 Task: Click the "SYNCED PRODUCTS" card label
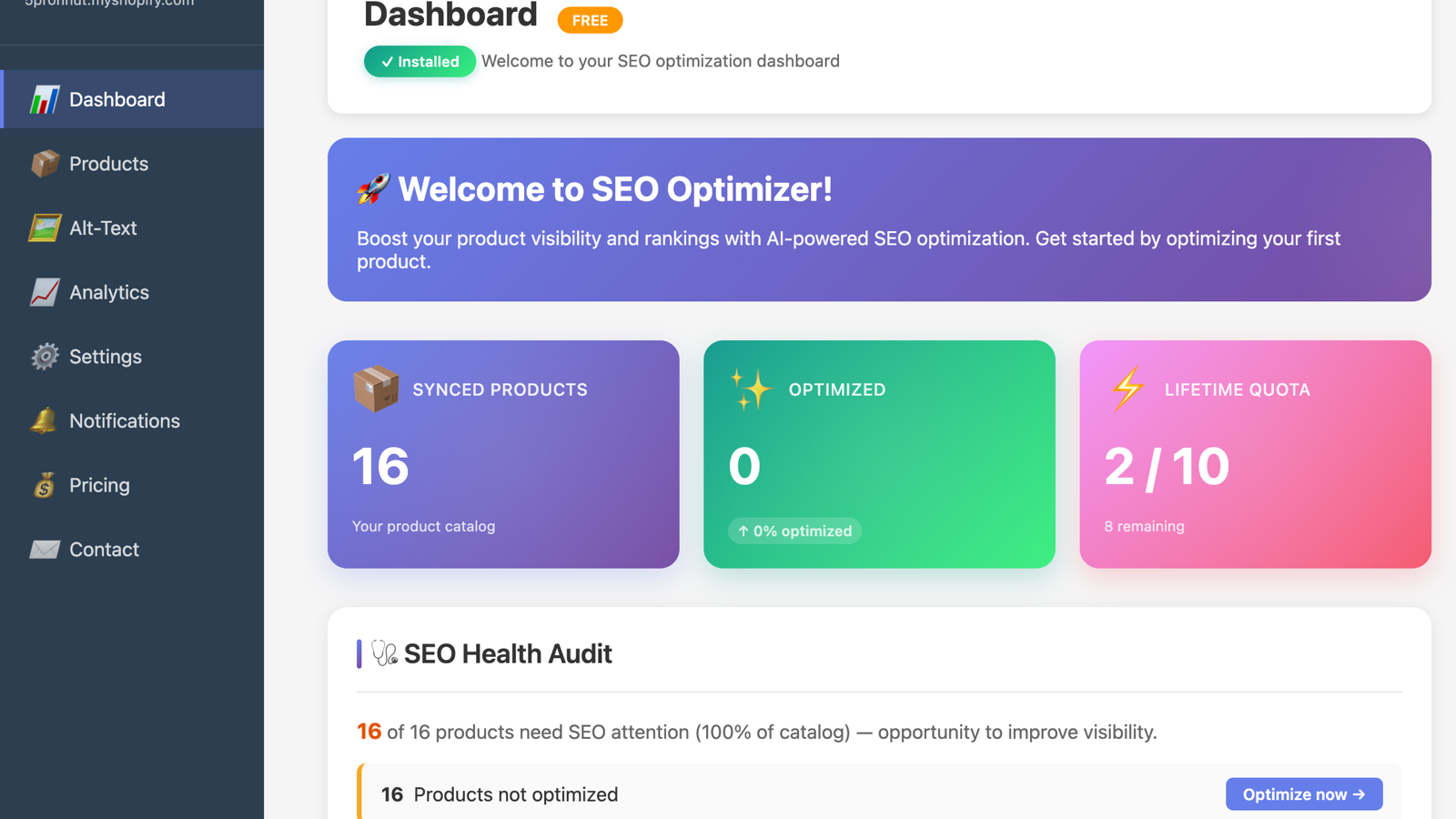[500, 389]
